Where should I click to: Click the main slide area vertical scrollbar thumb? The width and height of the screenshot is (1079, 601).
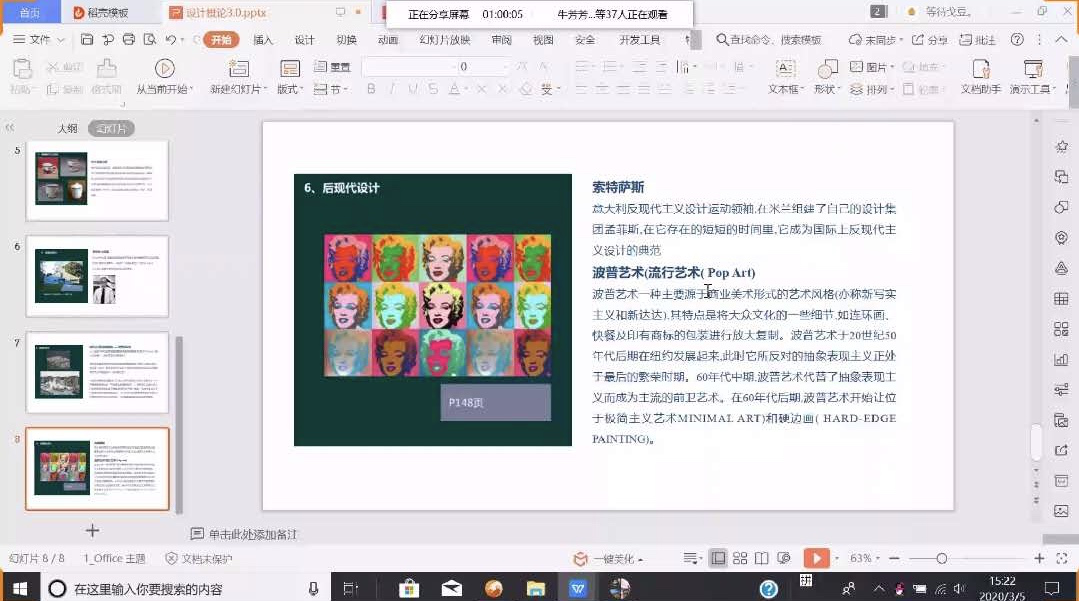coord(1036,442)
